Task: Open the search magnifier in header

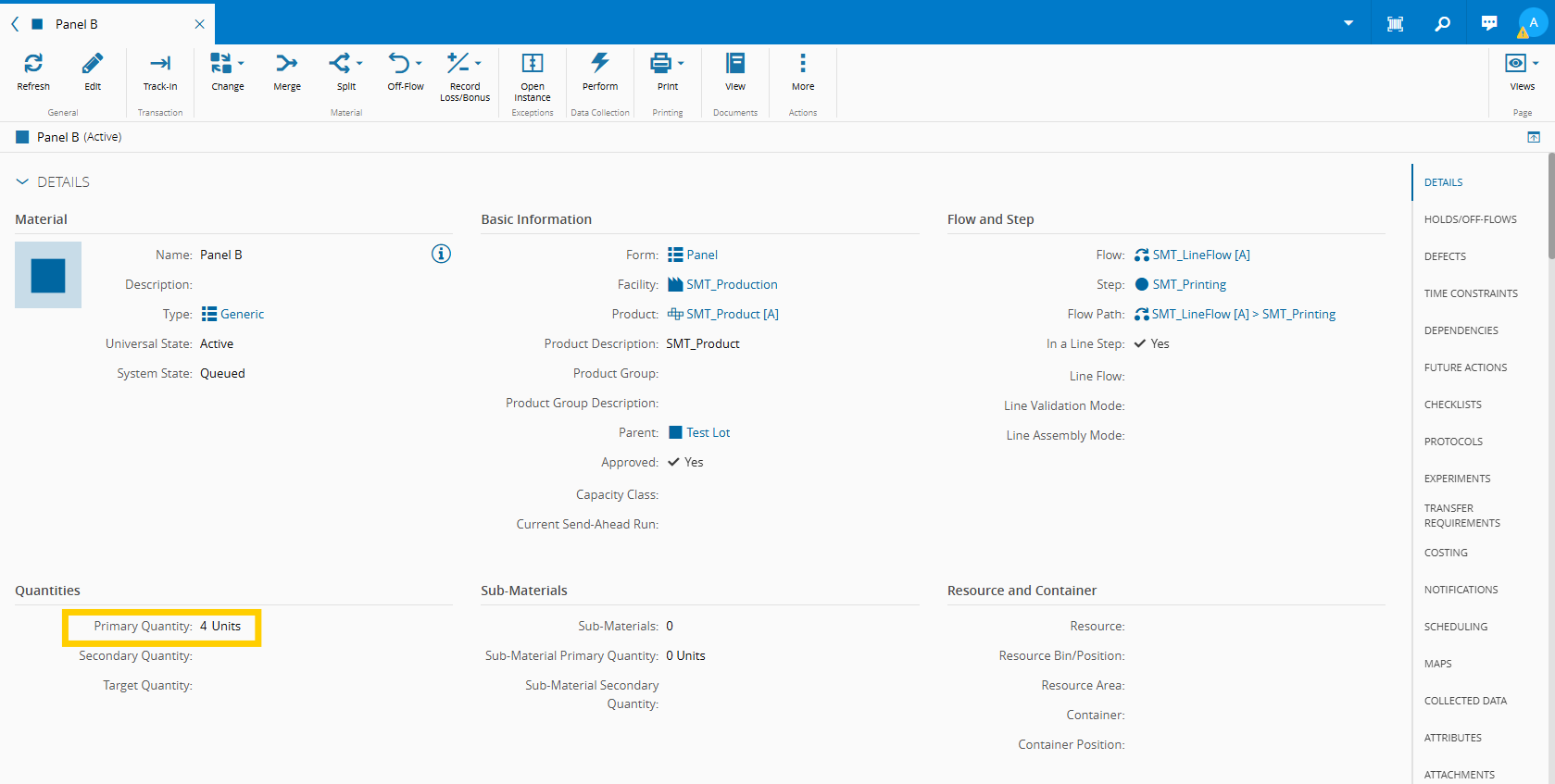Action: [1442, 23]
